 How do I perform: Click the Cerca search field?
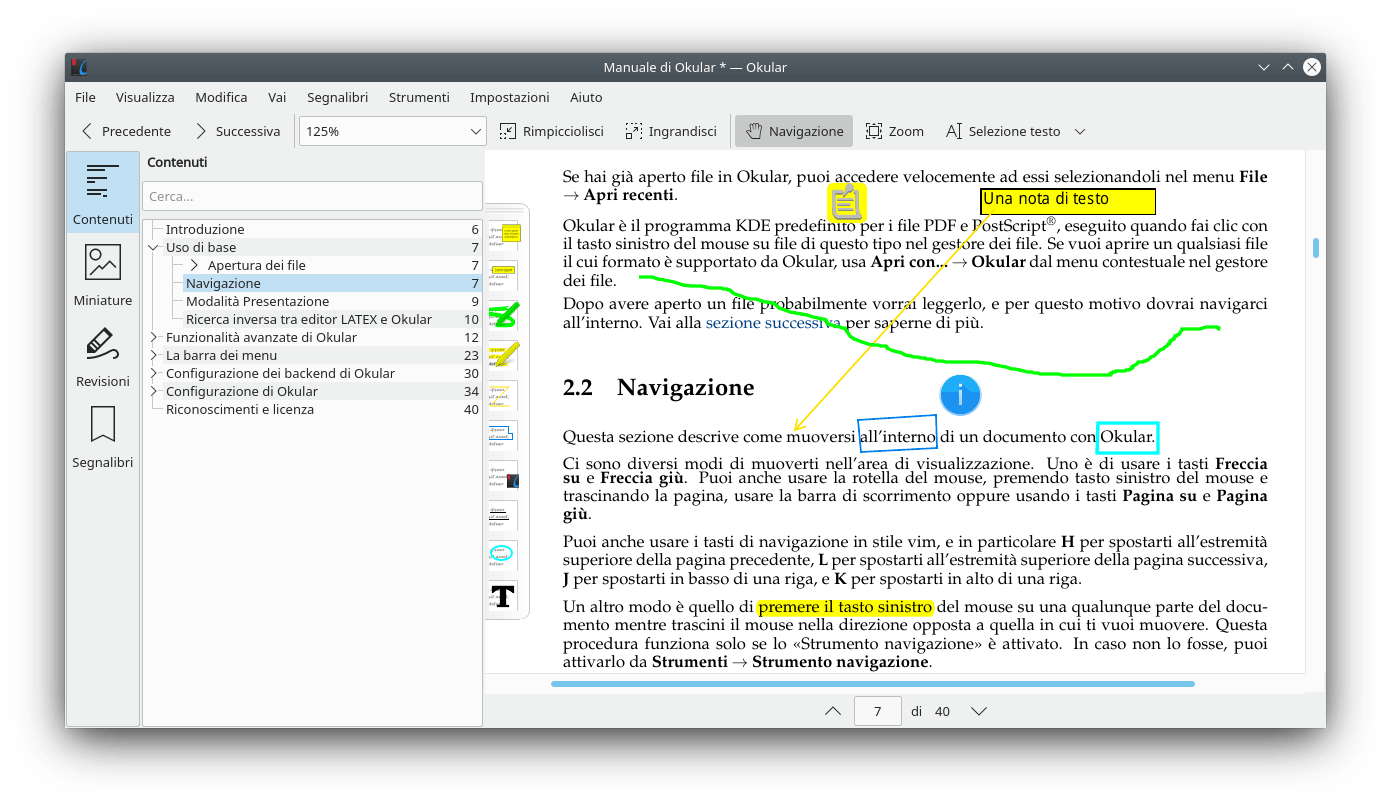[x=312, y=196]
